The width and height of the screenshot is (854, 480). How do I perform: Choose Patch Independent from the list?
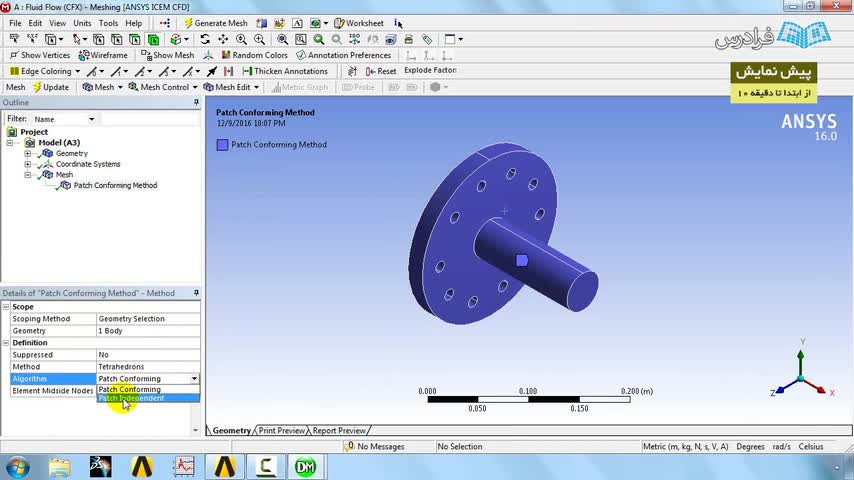[148, 398]
